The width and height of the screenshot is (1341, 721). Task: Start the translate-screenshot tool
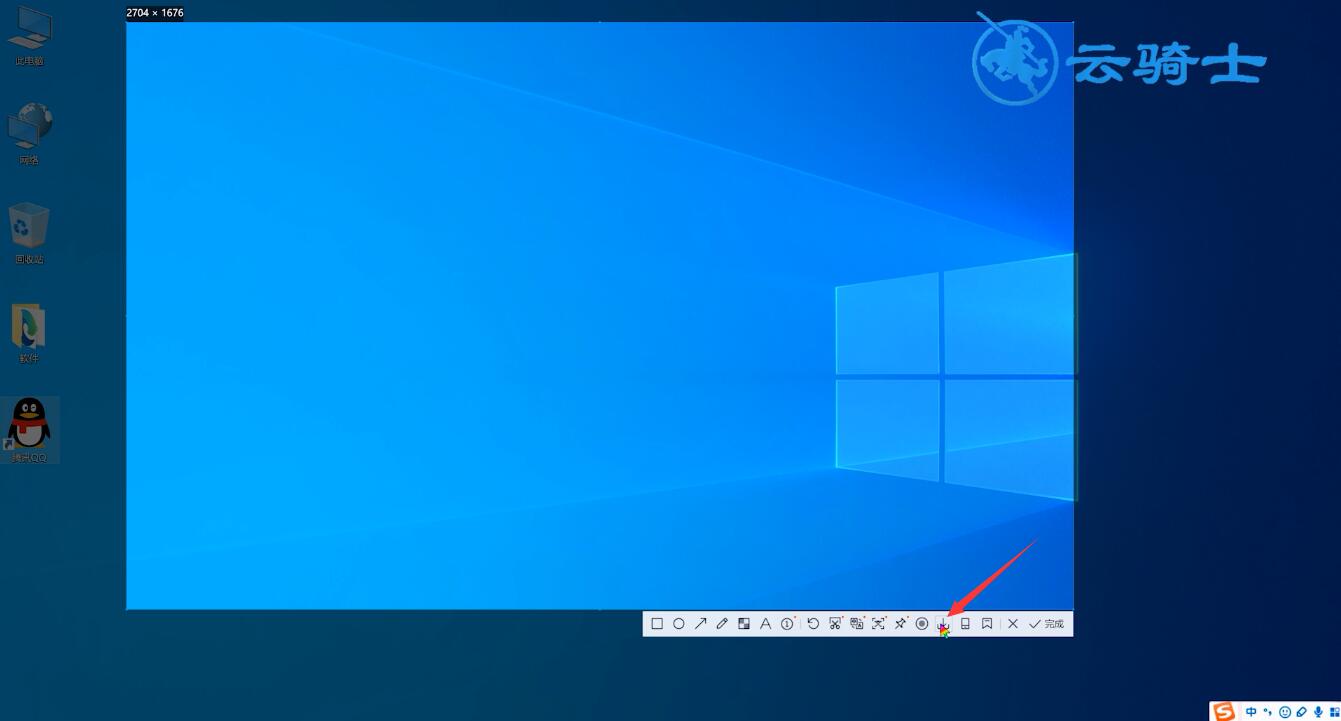pos(857,624)
